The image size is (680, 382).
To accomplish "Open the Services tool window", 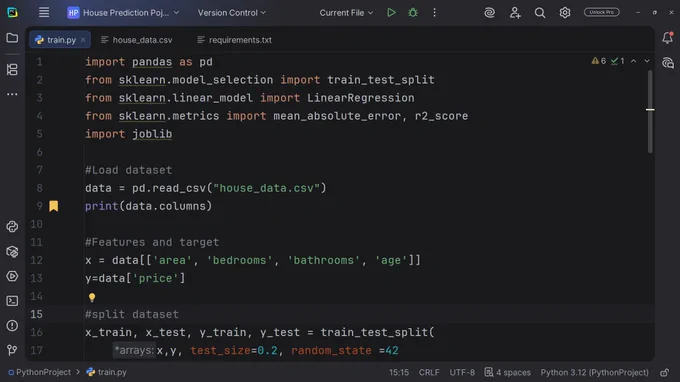I will point(12,276).
